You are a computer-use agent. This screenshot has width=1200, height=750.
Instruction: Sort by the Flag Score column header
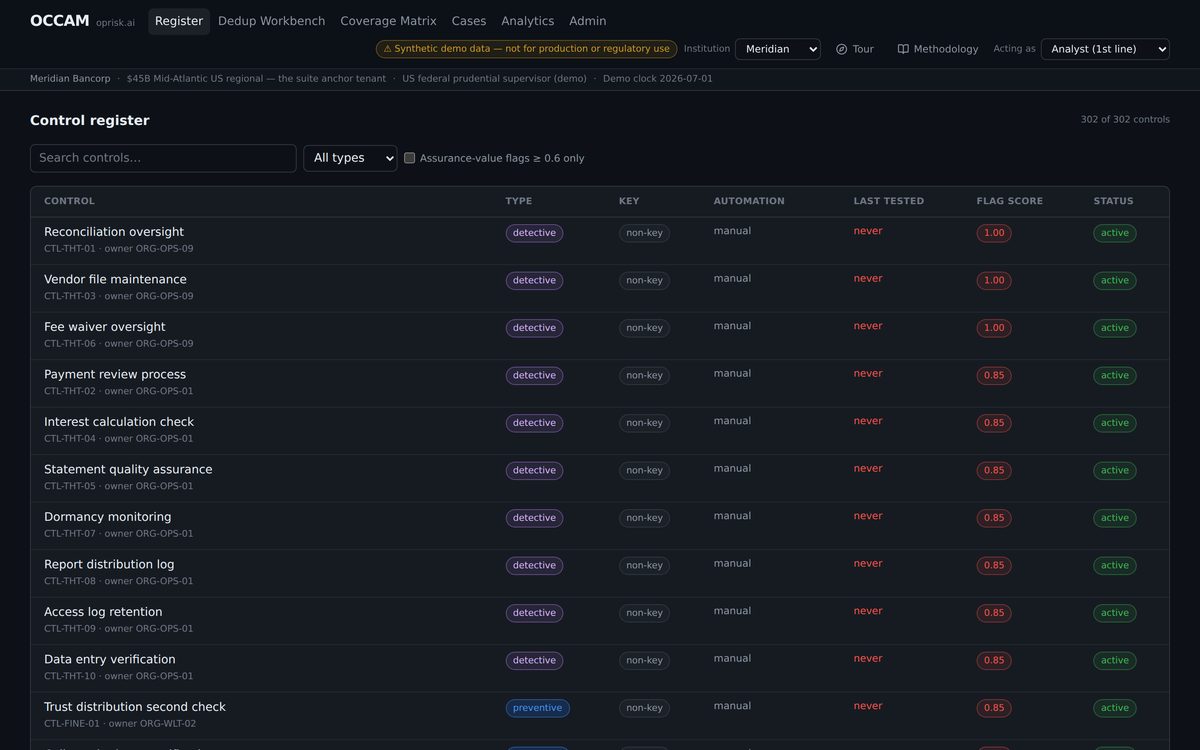click(x=1010, y=201)
